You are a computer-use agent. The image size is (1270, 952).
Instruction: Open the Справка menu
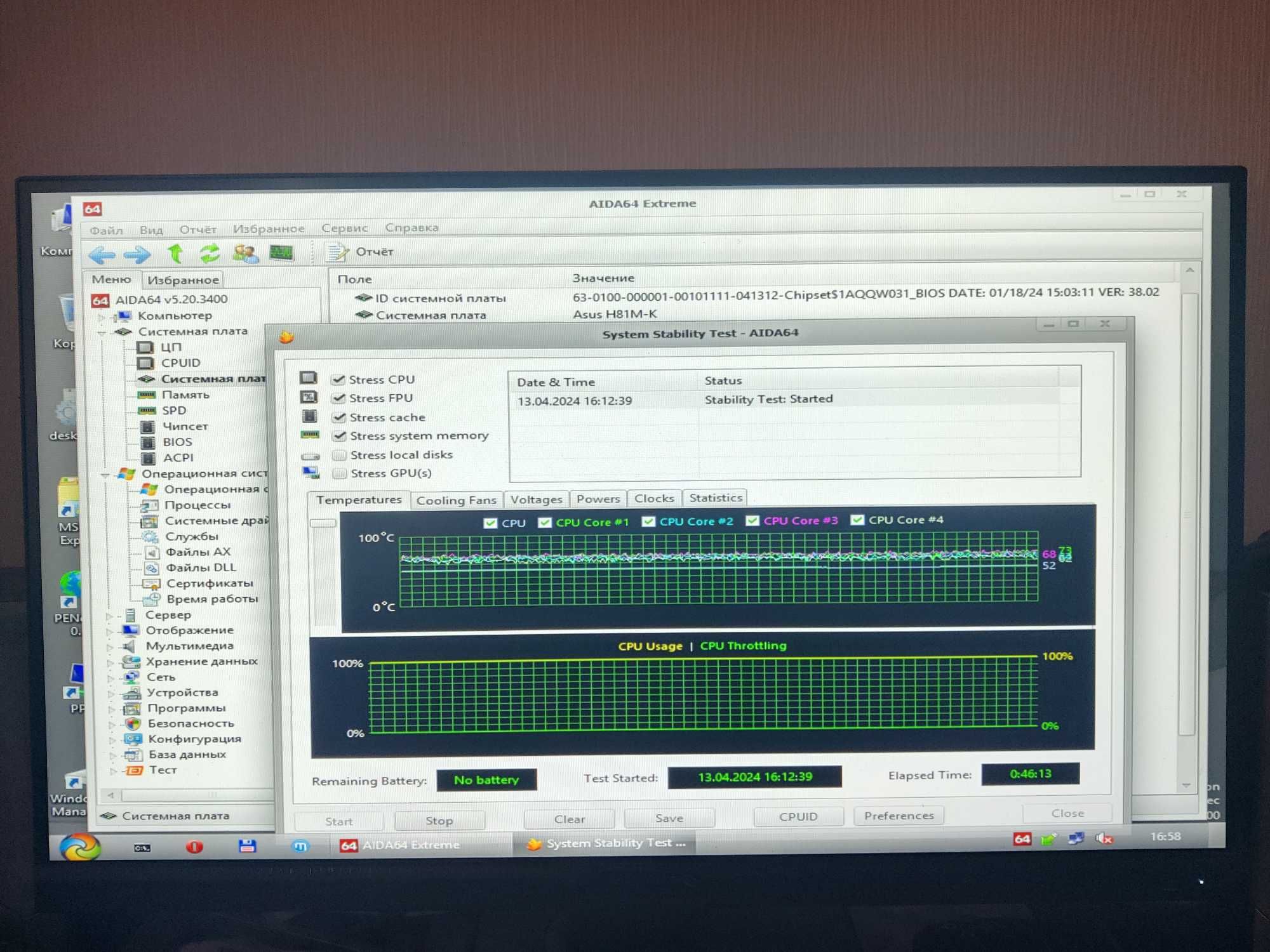point(411,227)
